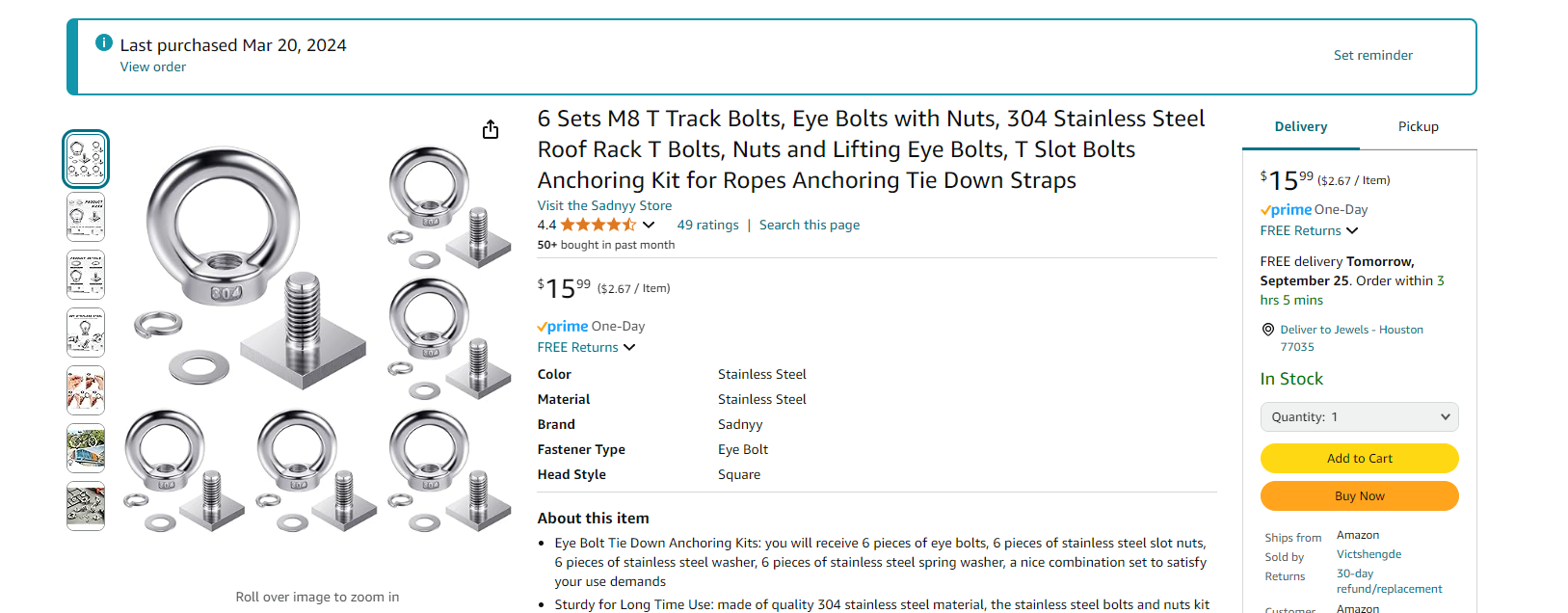Click the prime logo in the buy box

point(1286,210)
